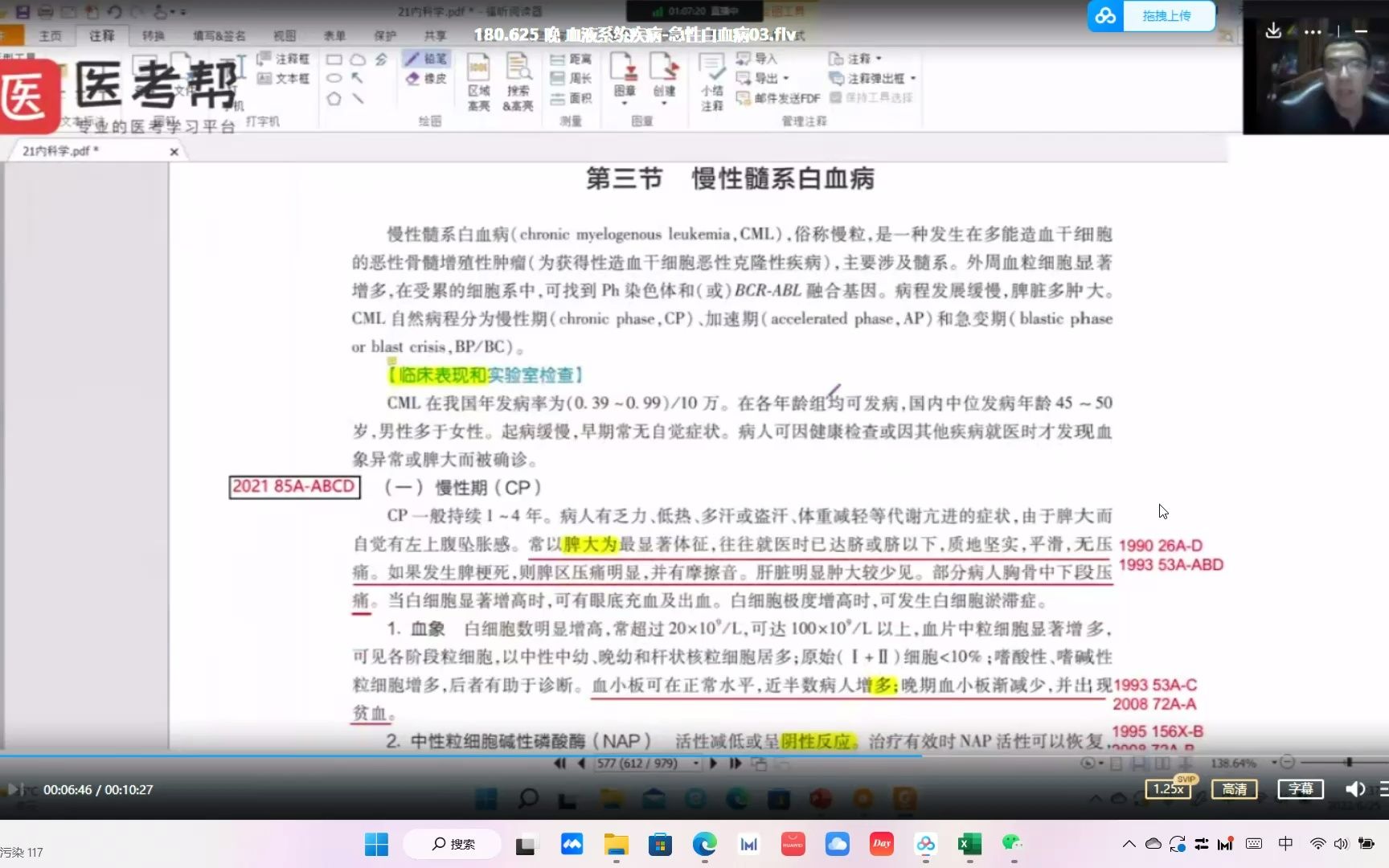Click the Area Highlight (区域高亮) tool
The height and width of the screenshot is (868, 1389).
479,82
